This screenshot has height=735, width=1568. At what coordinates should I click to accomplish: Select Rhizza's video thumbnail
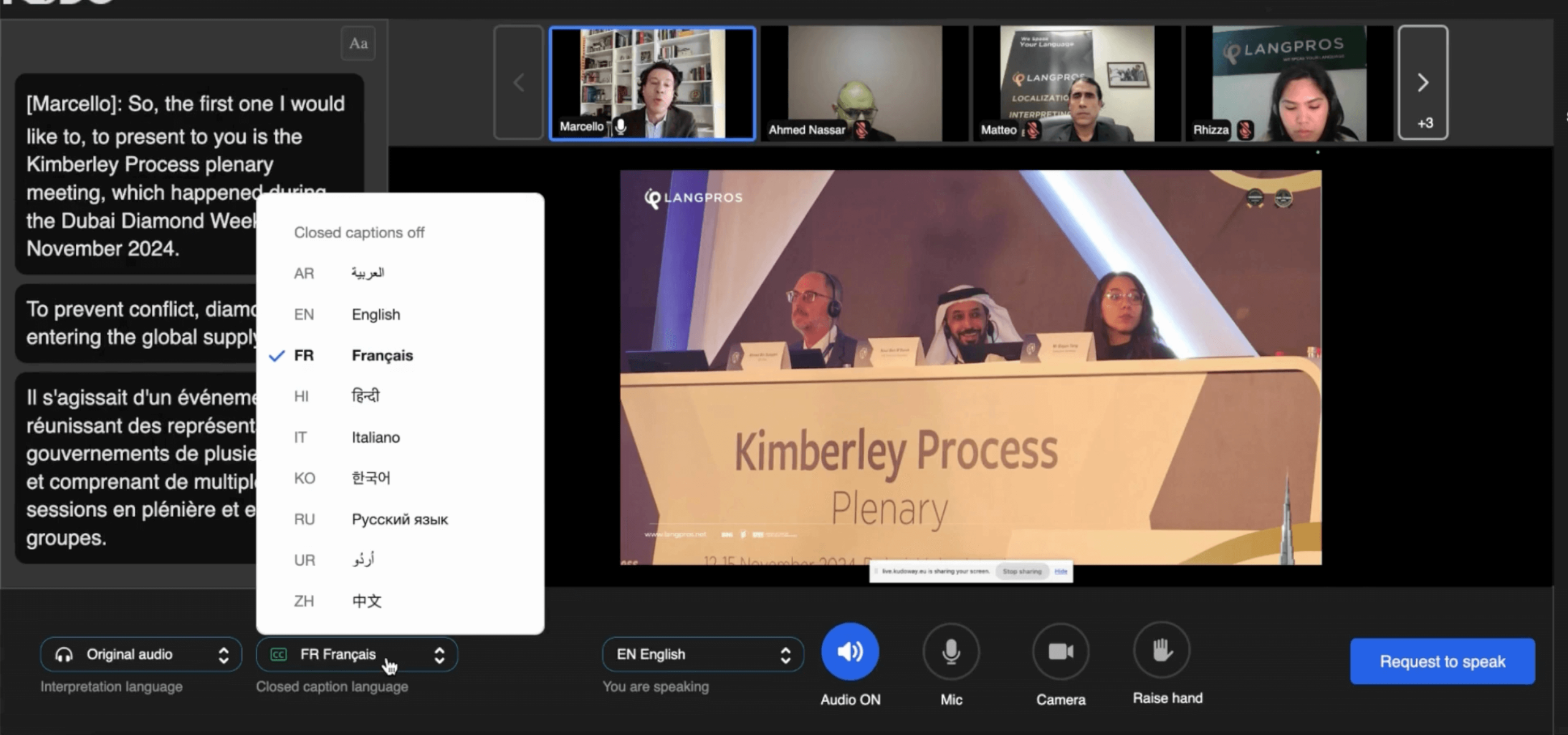click(x=1289, y=83)
